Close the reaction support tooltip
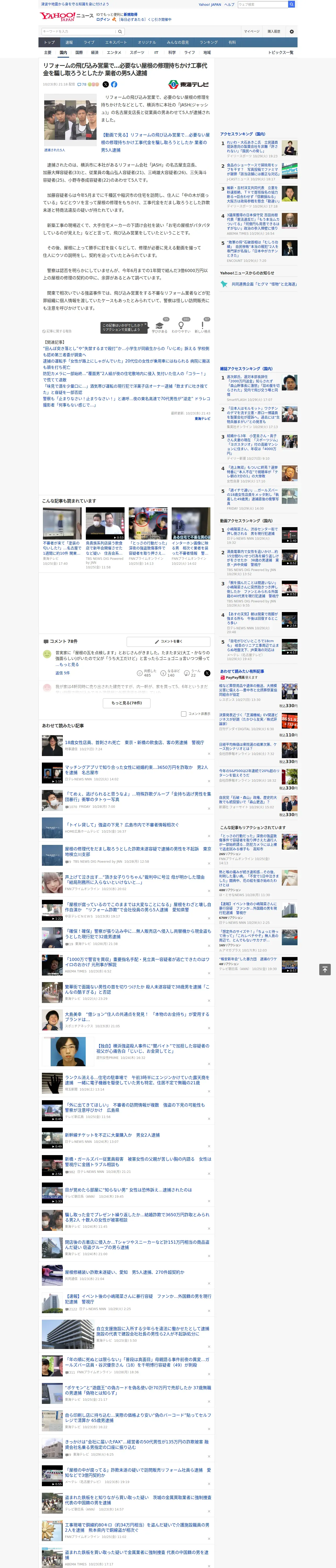The image size is (336, 1568). click(x=145, y=324)
